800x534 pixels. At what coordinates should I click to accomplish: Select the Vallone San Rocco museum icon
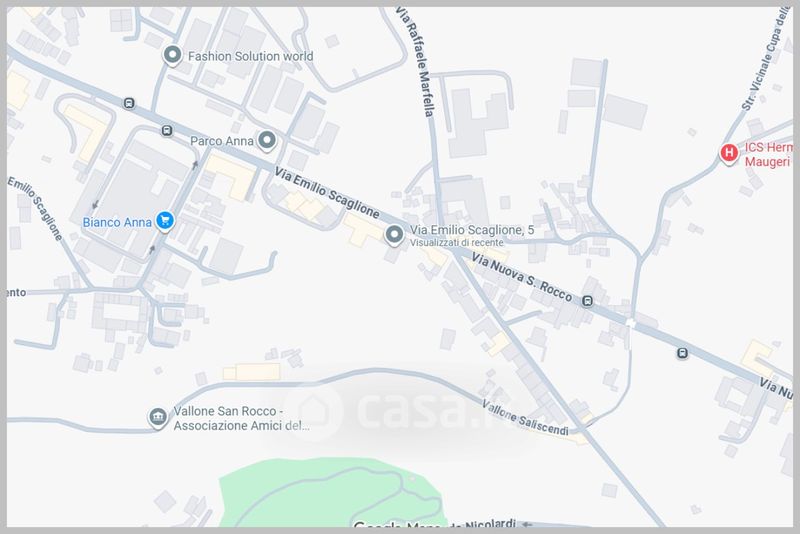coord(158,418)
